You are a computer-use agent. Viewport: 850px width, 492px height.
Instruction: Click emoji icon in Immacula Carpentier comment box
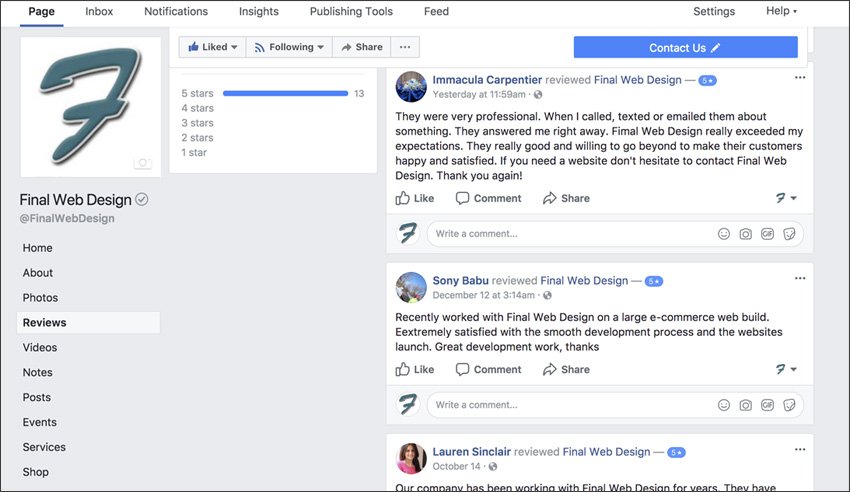click(x=724, y=234)
